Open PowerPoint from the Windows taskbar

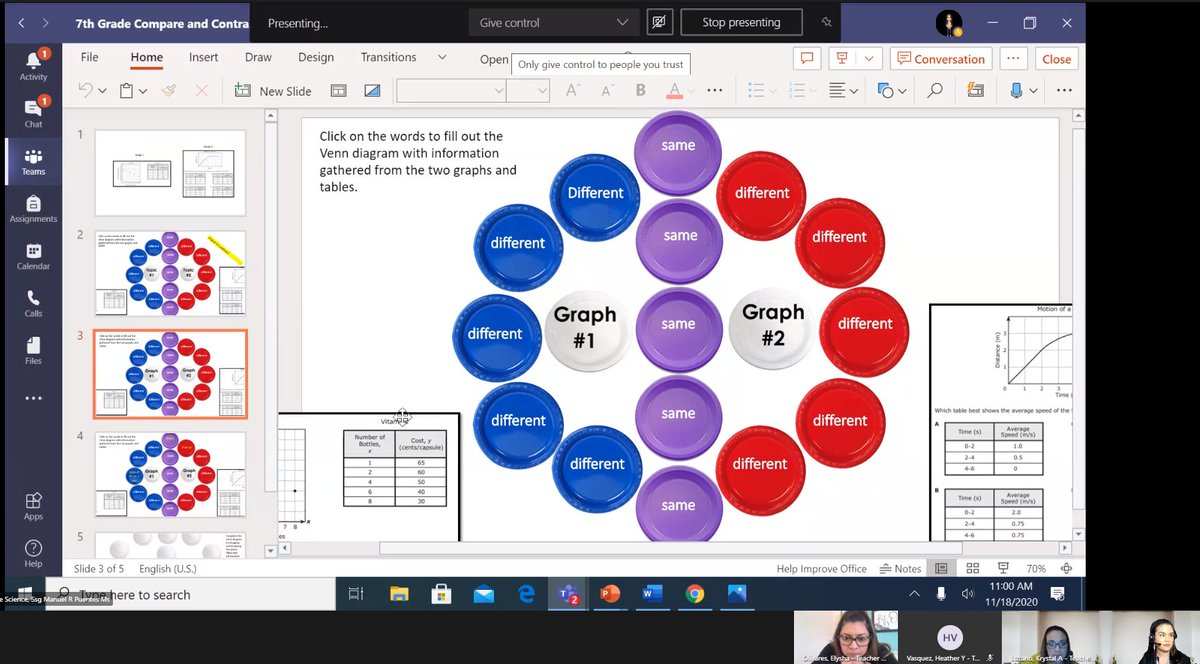(609, 594)
